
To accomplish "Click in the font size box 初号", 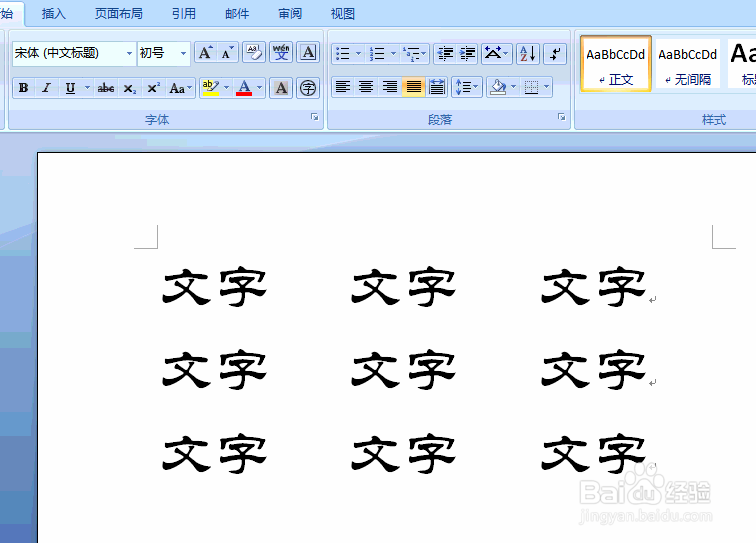I will [157, 53].
